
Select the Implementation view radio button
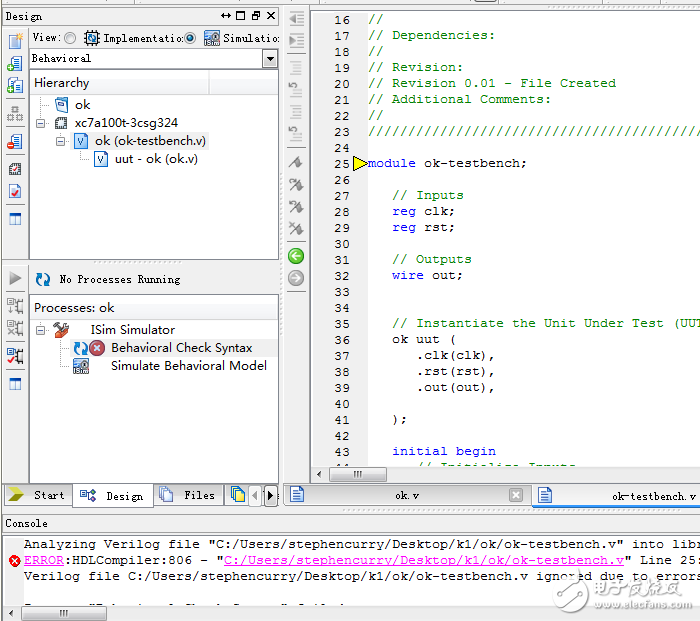click(x=70, y=38)
